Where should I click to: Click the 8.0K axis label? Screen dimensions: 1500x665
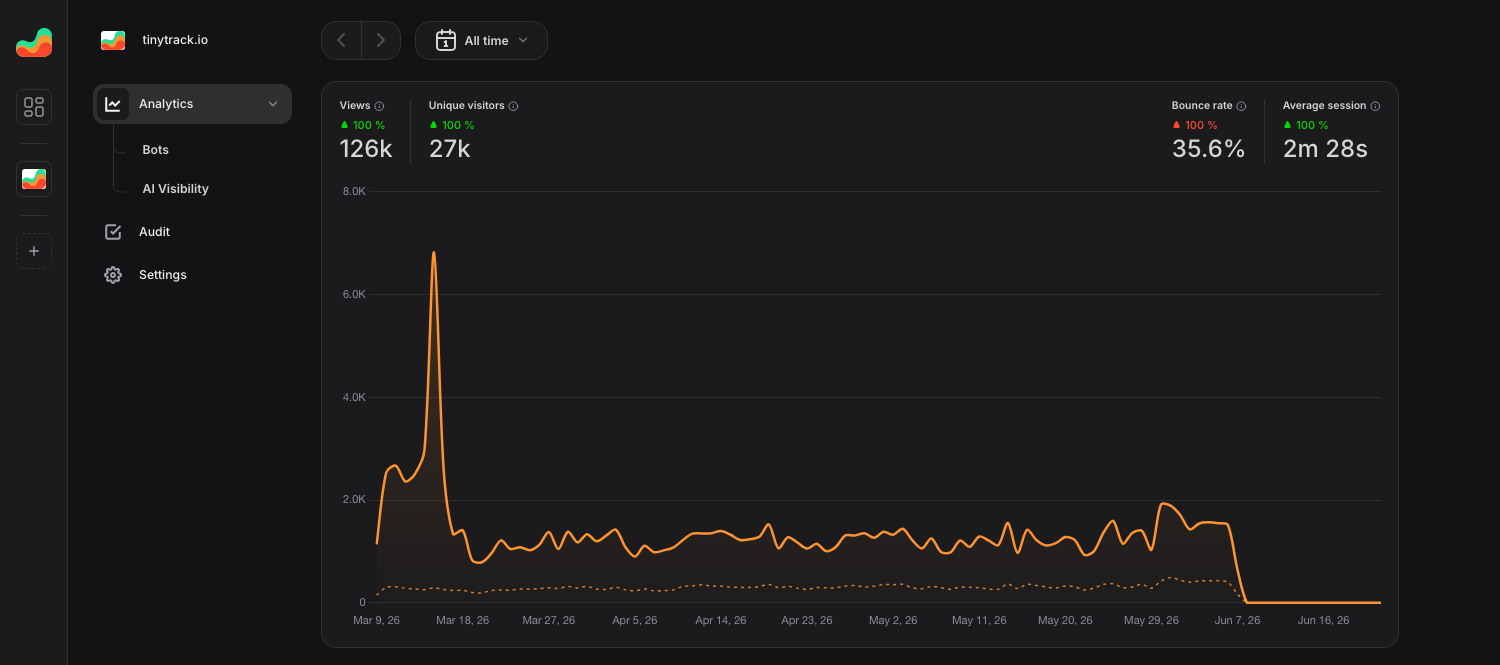(x=355, y=191)
